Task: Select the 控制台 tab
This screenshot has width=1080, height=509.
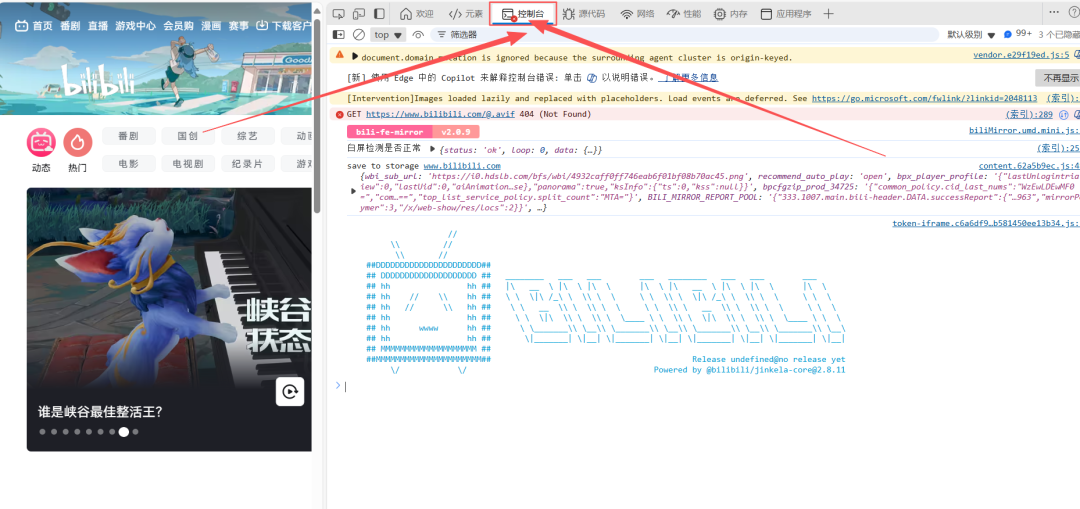Action: [522, 14]
